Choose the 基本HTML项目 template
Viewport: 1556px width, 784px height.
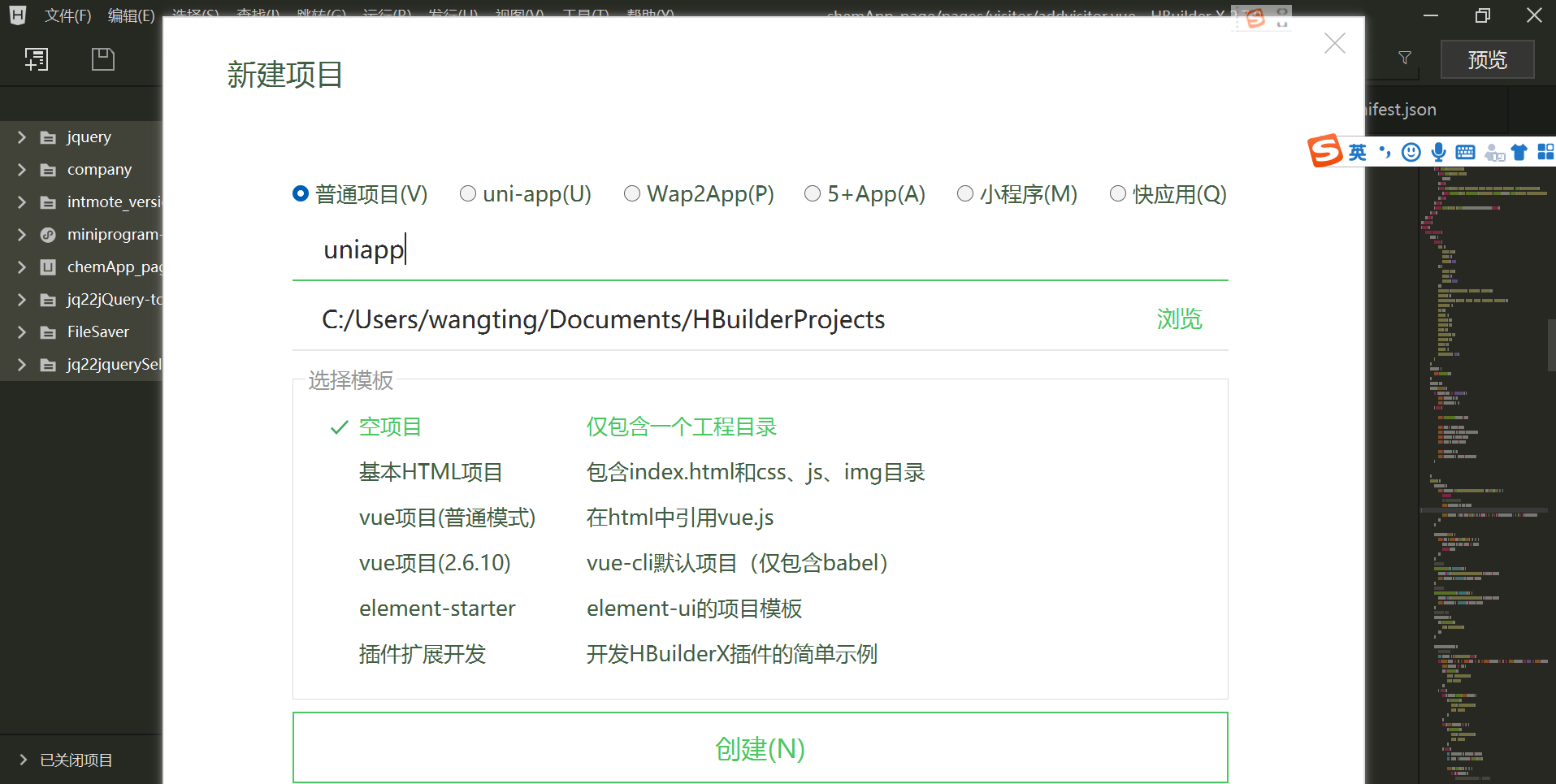[431, 473]
